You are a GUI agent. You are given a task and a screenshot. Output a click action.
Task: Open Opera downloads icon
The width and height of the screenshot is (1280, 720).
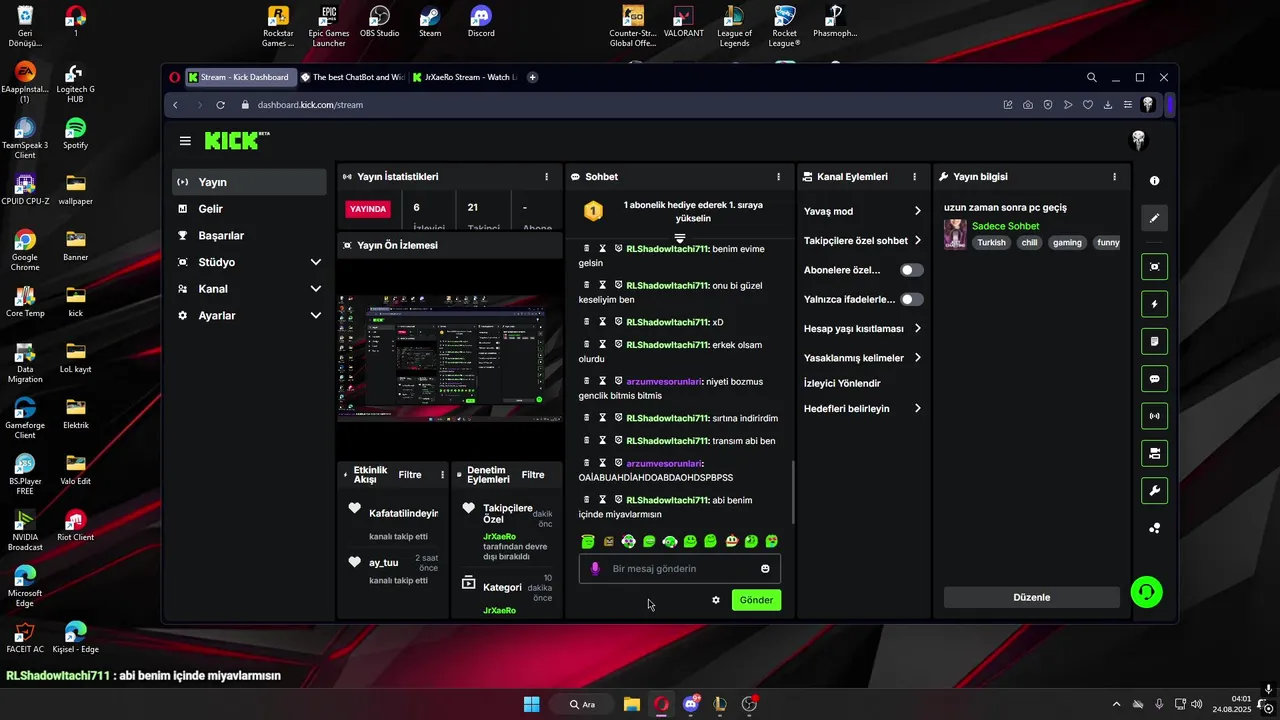tap(1108, 105)
